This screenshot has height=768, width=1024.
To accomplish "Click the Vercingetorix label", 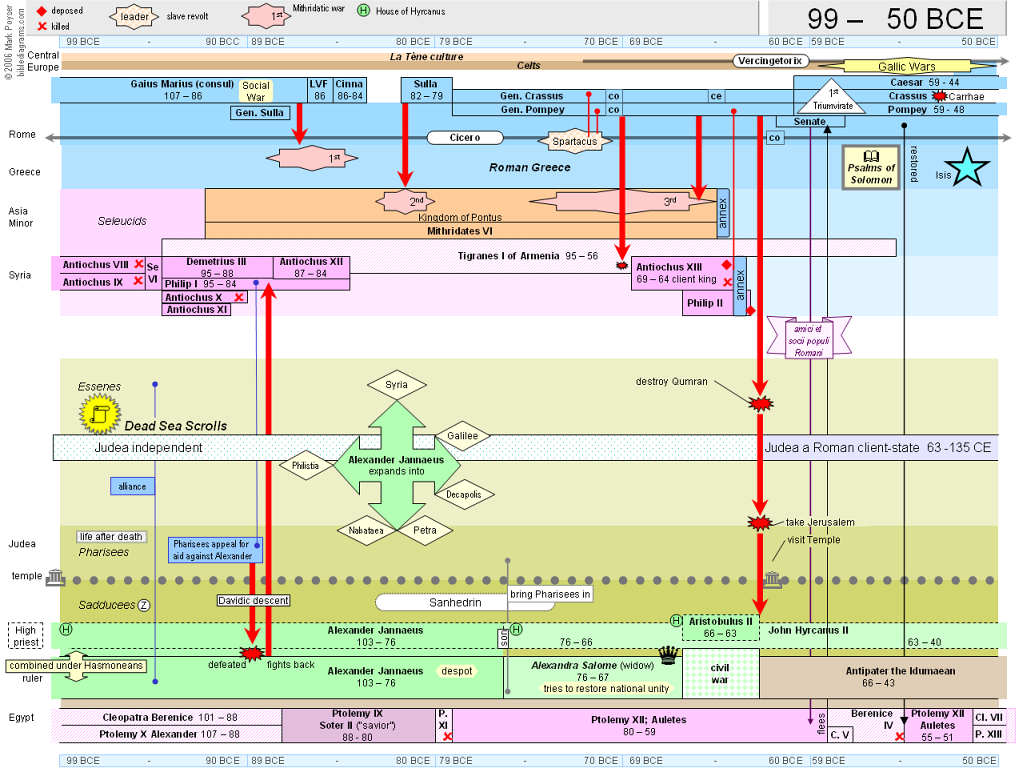I will coord(770,61).
